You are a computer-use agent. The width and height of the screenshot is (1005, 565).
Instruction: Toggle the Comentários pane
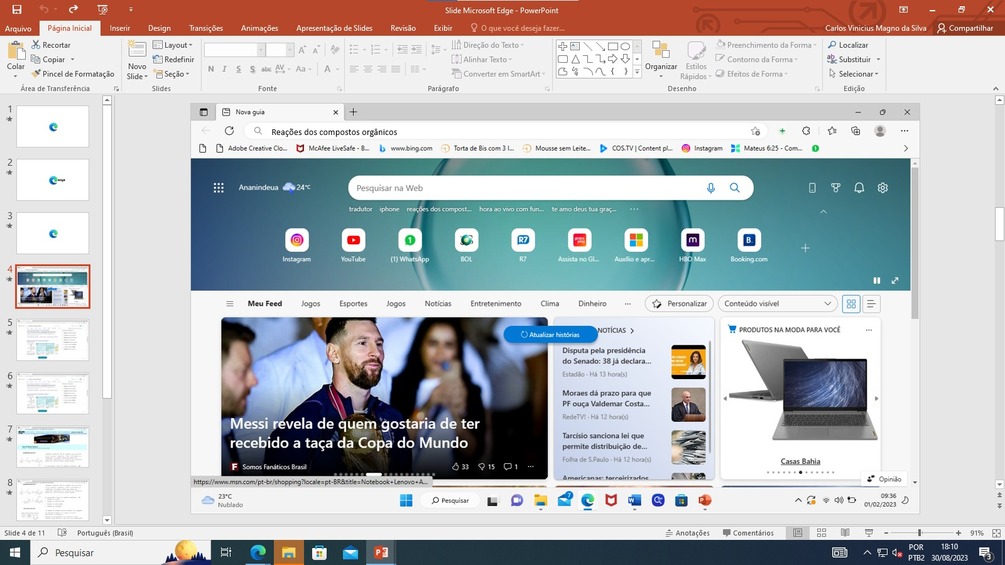(x=748, y=532)
